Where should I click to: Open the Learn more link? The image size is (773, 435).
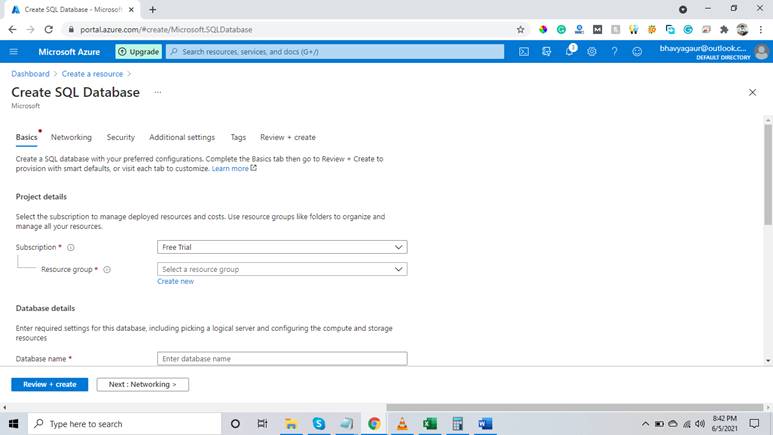pyautogui.click(x=234, y=169)
